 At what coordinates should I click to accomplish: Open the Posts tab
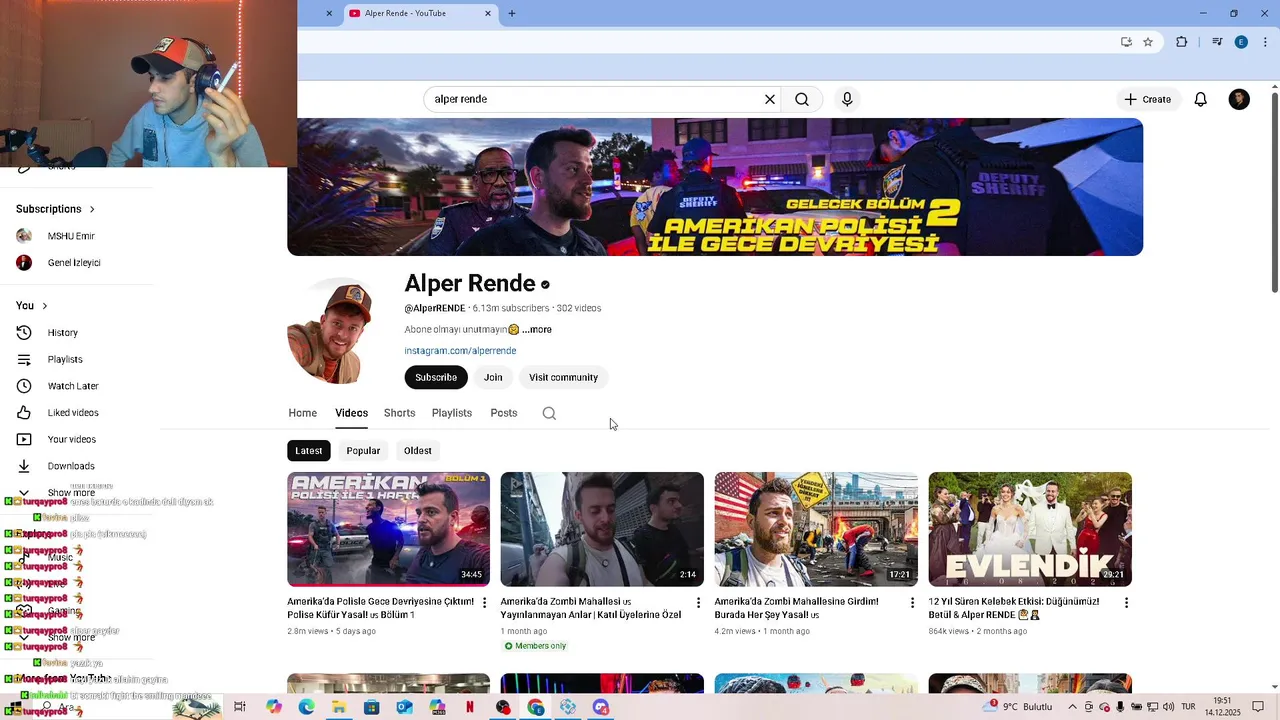504,413
